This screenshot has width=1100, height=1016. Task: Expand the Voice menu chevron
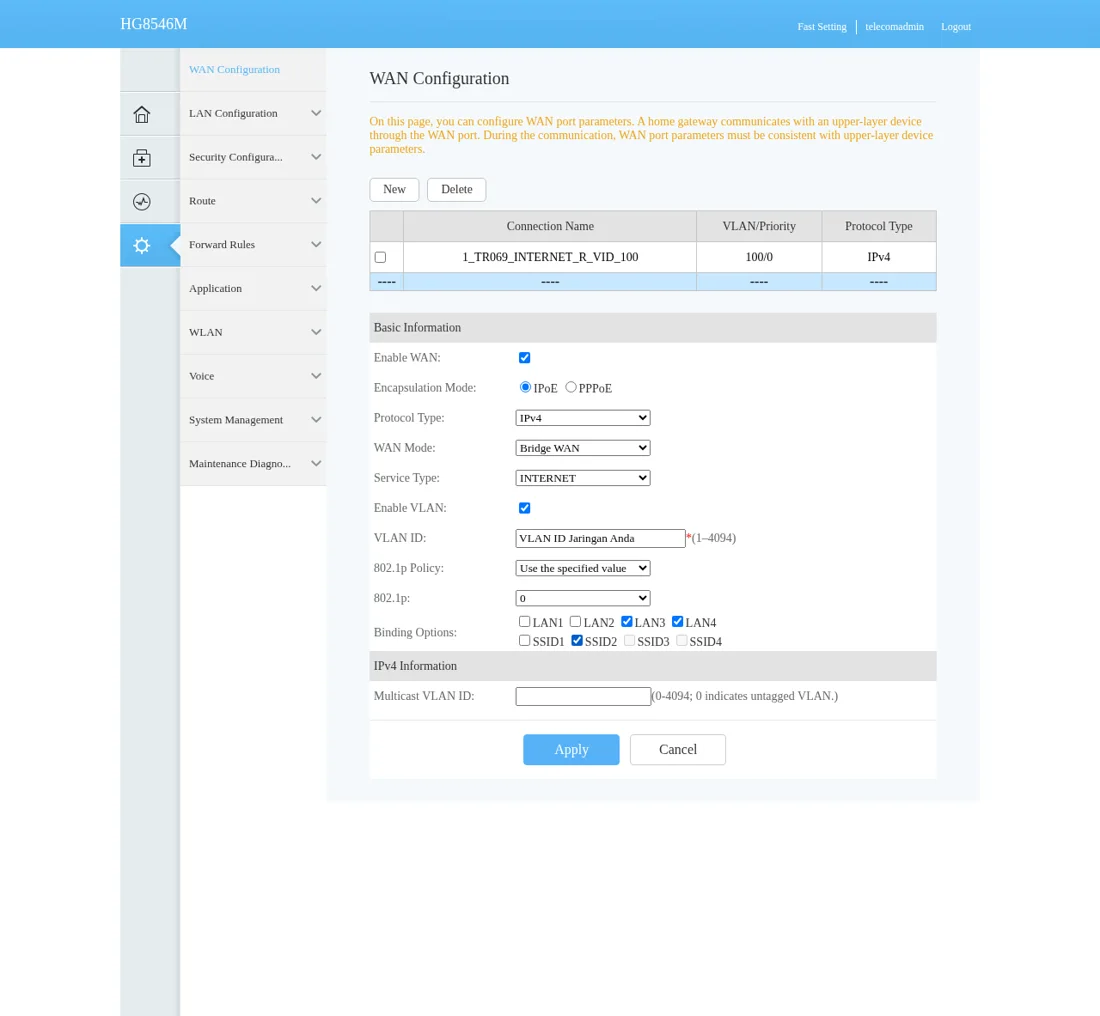pyautogui.click(x=316, y=376)
